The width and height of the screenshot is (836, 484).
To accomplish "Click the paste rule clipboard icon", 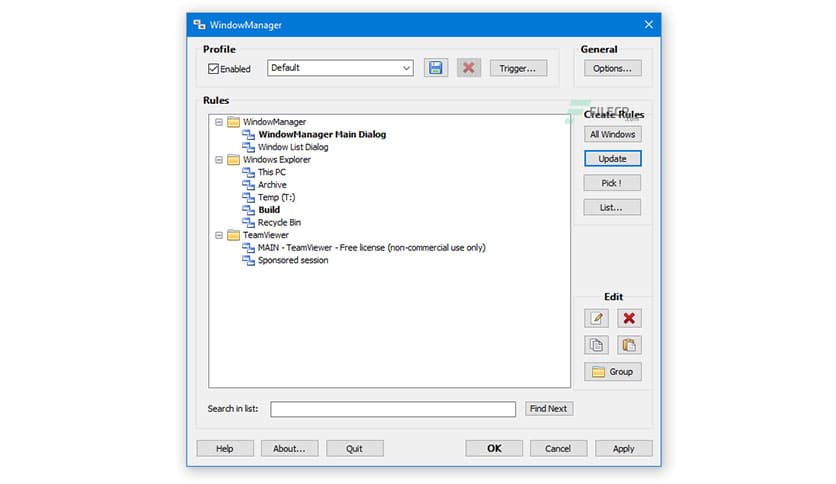I will pyautogui.click(x=629, y=345).
